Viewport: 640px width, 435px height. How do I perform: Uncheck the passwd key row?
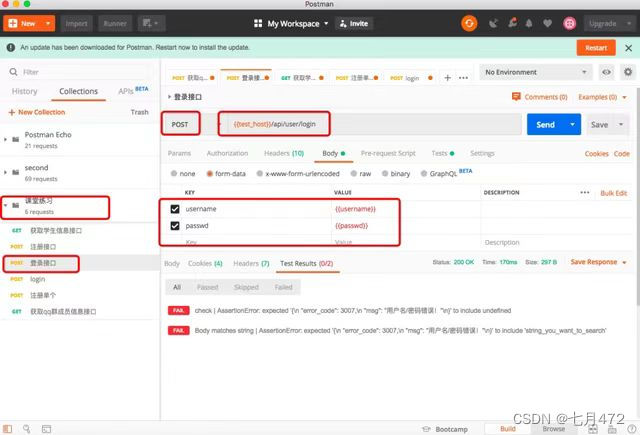(175, 226)
